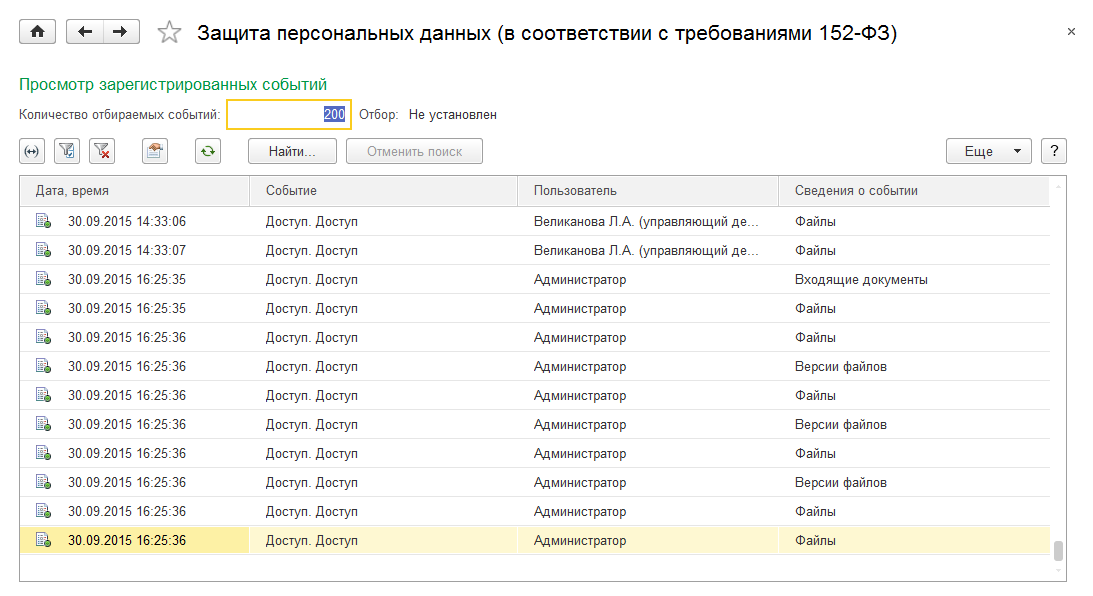Click the Найти... button
Image resolution: width=1093 pixels, height=596 pixels.
click(x=292, y=151)
